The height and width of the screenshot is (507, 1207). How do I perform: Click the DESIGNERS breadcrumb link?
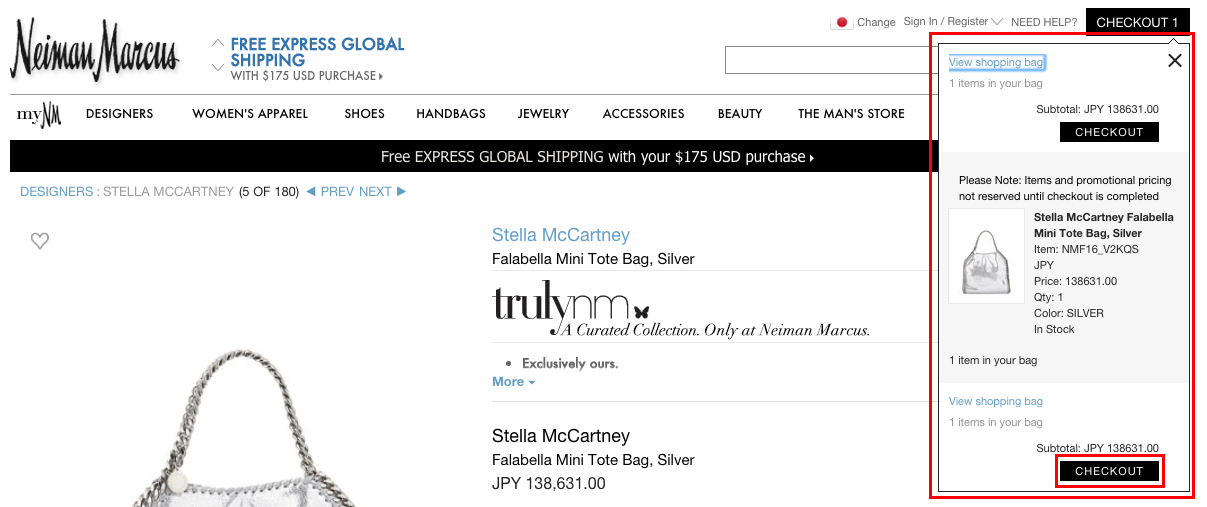(x=56, y=191)
